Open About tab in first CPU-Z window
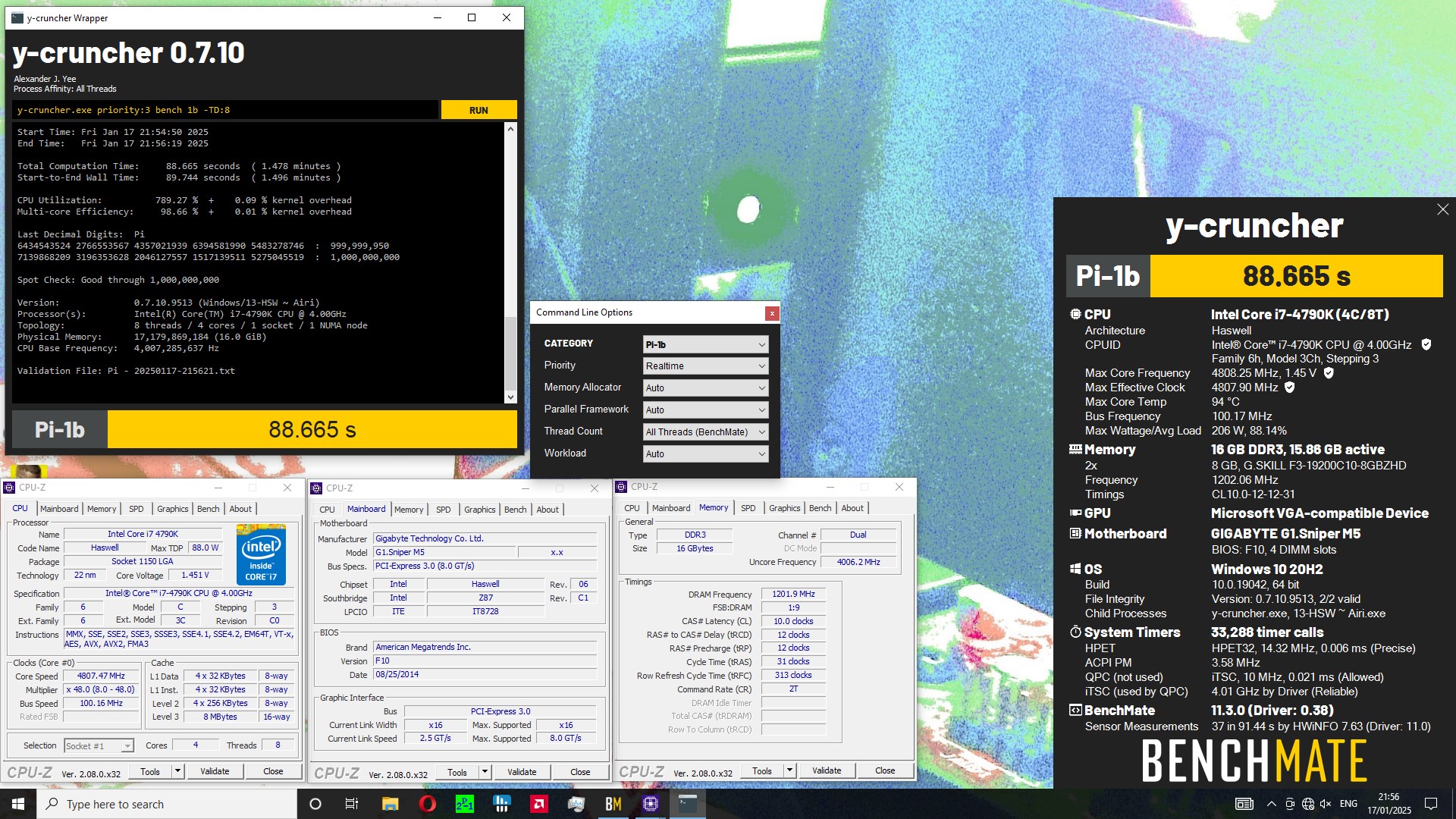Viewport: 1456px width, 819px height. point(240,509)
